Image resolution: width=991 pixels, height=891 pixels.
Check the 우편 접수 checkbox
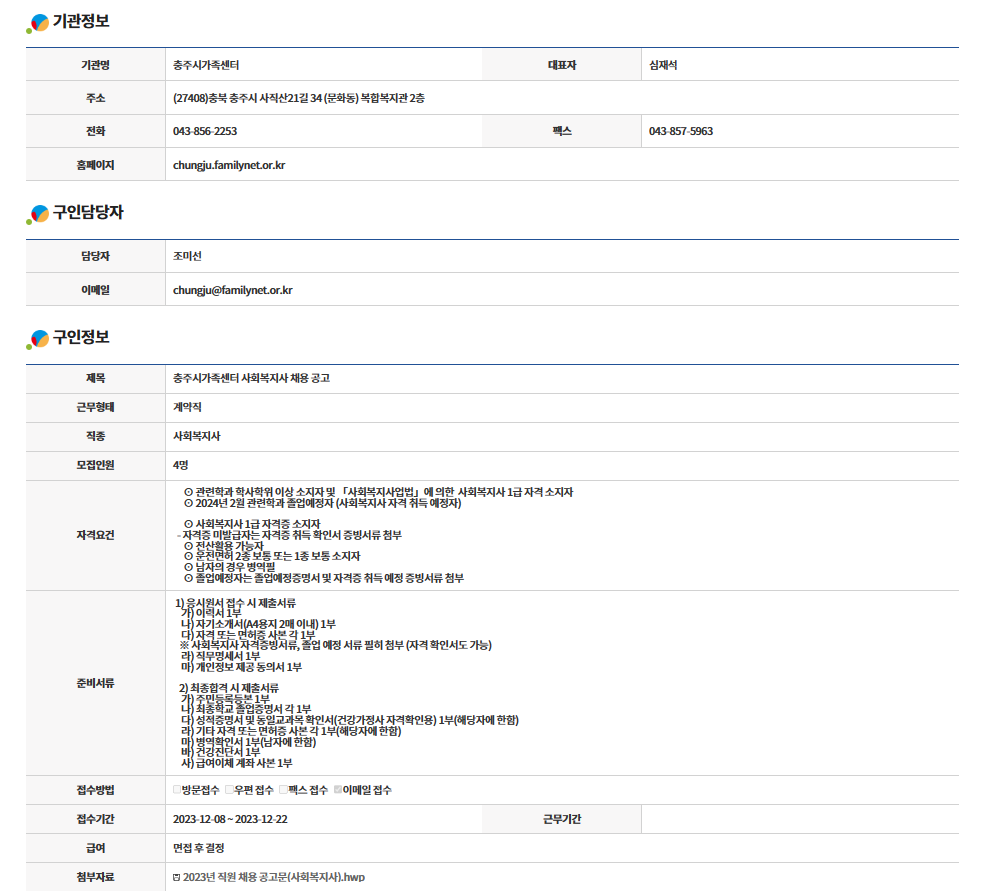pyautogui.click(x=229, y=790)
